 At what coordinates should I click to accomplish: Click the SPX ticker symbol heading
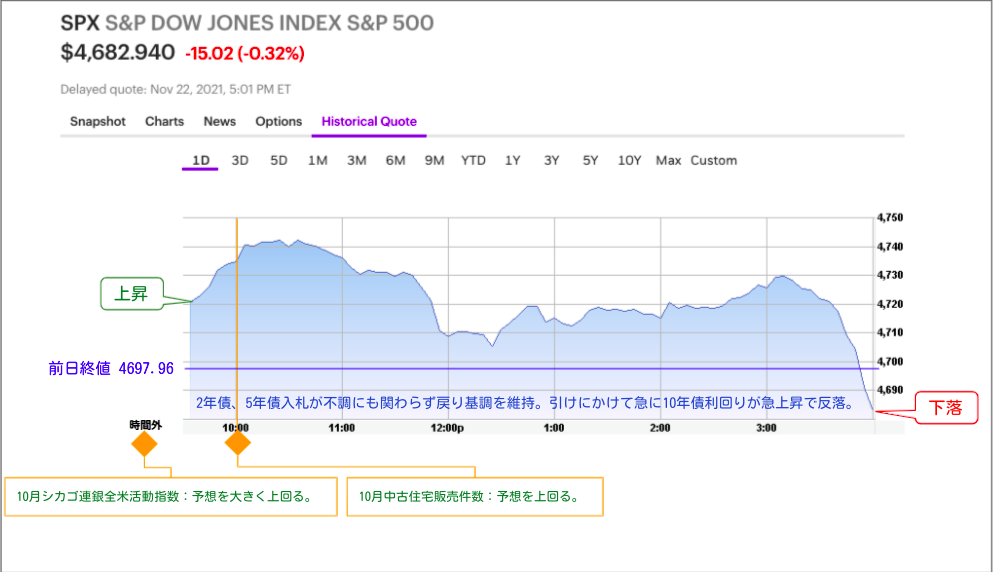pyautogui.click(x=80, y=23)
